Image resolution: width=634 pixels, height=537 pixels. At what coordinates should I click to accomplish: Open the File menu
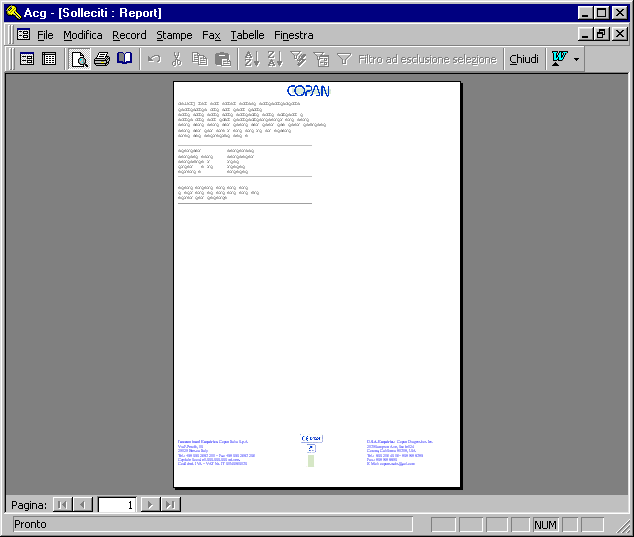(45, 35)
